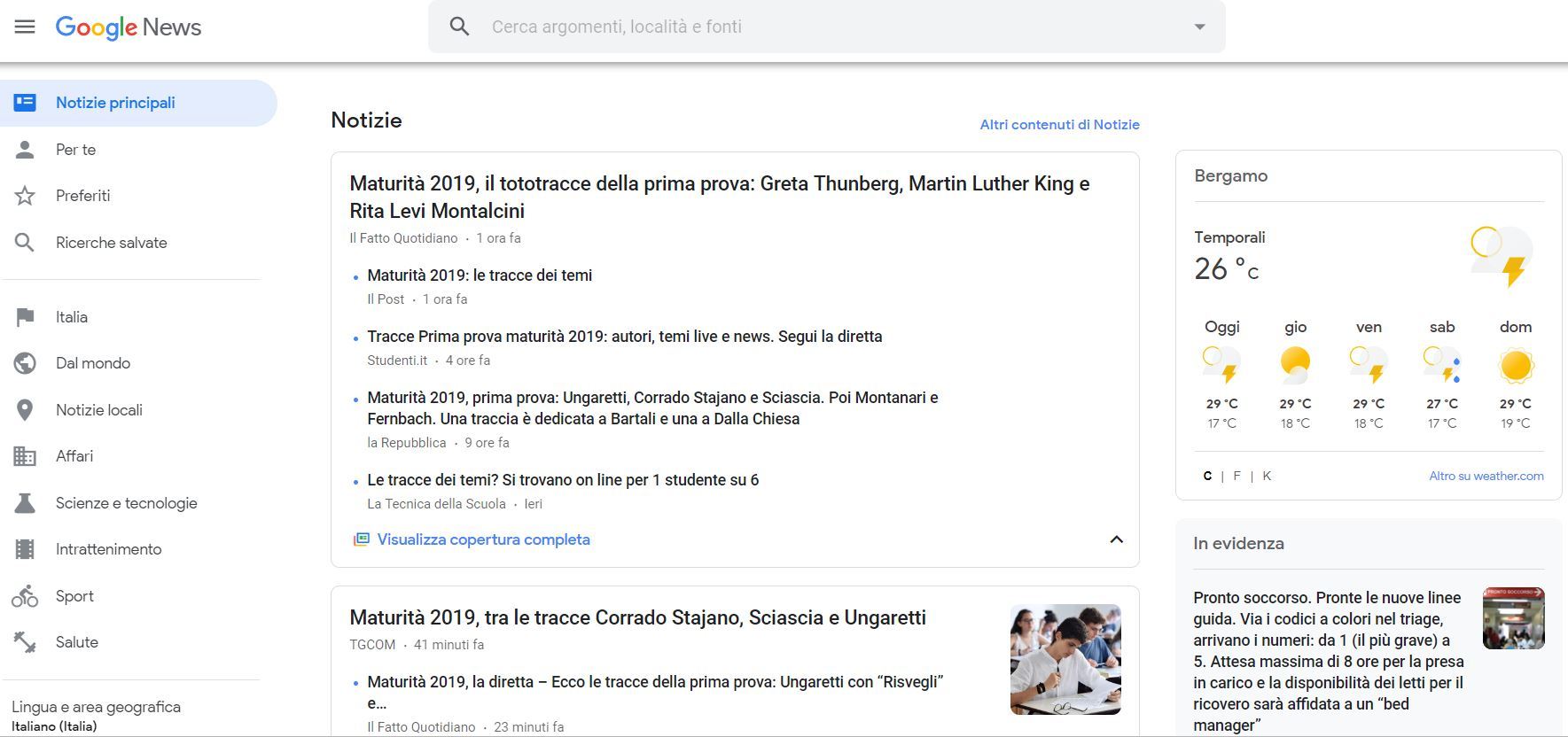Open TGCOM headline about Corrado Stajano
Viewport: 1568px width, 737px height.
(x=637, y=617)
